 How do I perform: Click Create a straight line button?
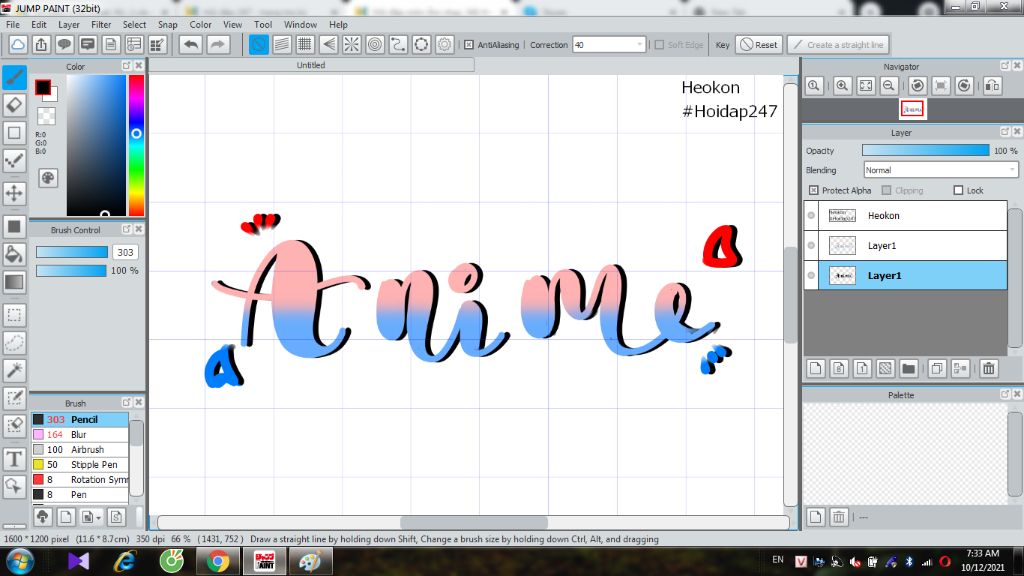click(x=838, y=44)
